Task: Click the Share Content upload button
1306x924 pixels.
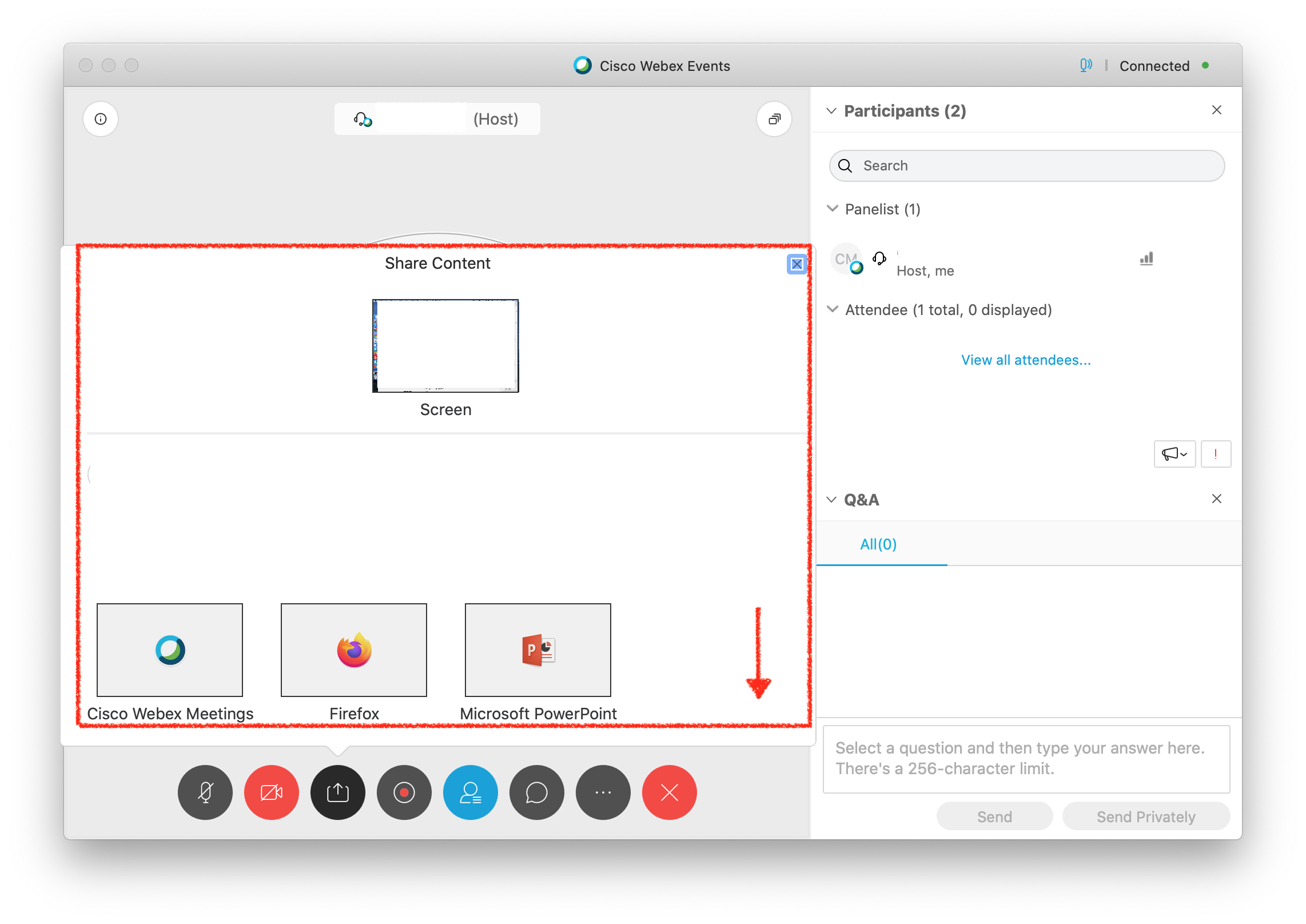Action: [337, 792]
